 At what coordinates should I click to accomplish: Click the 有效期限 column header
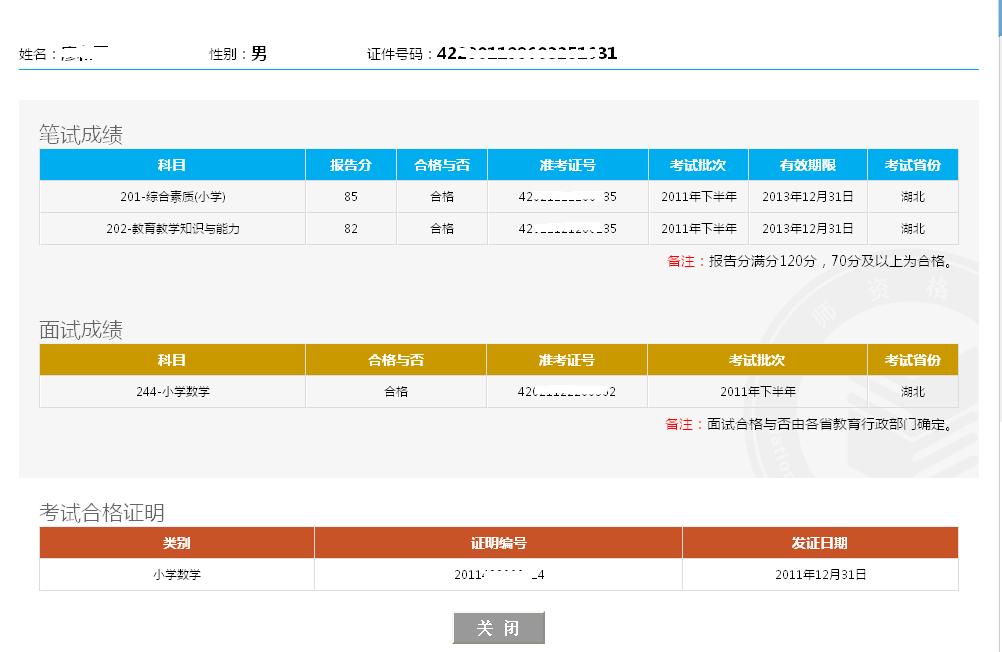[807, 164]
